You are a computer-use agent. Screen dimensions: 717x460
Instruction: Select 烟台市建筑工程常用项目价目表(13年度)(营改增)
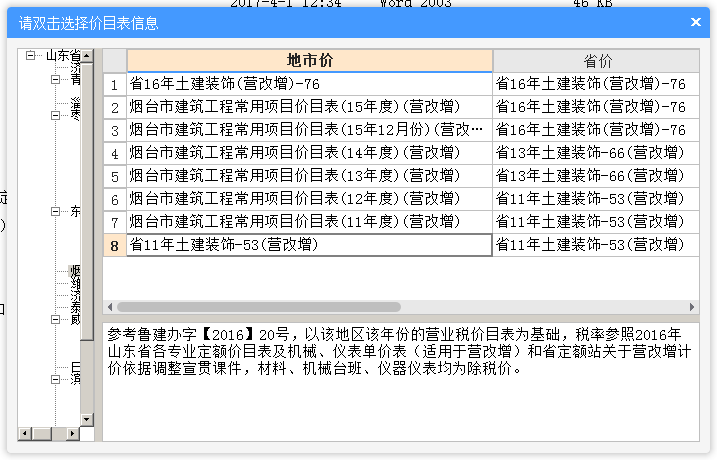310,176
